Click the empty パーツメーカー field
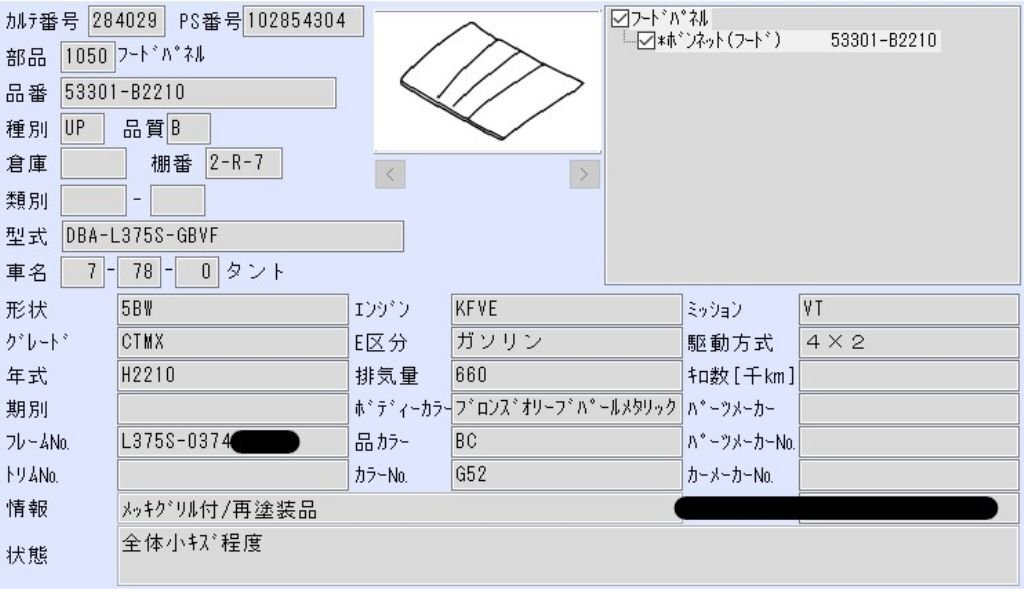Screen dimensions: 1024x589 [x=909, y=409]
